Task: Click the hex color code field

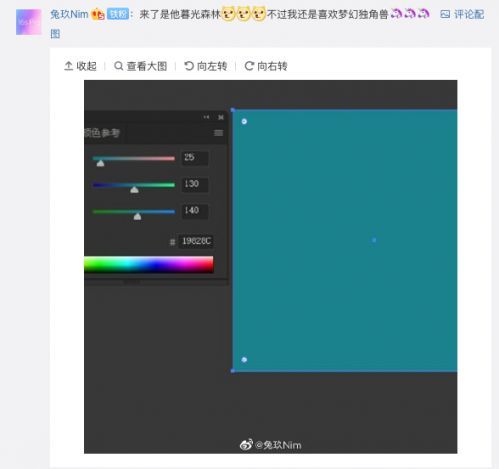Action: click(x=196, y=241)
